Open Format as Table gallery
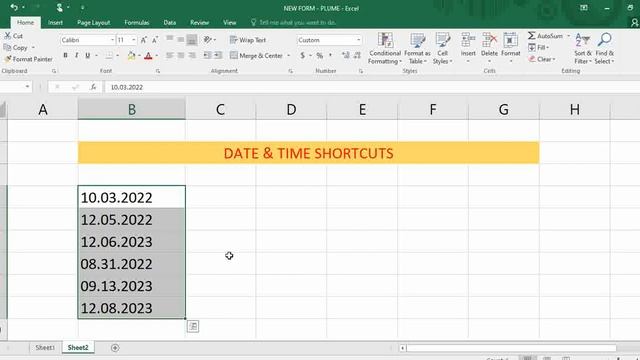Viewport: 640px width, 360px height. click(x=417, y=49)
